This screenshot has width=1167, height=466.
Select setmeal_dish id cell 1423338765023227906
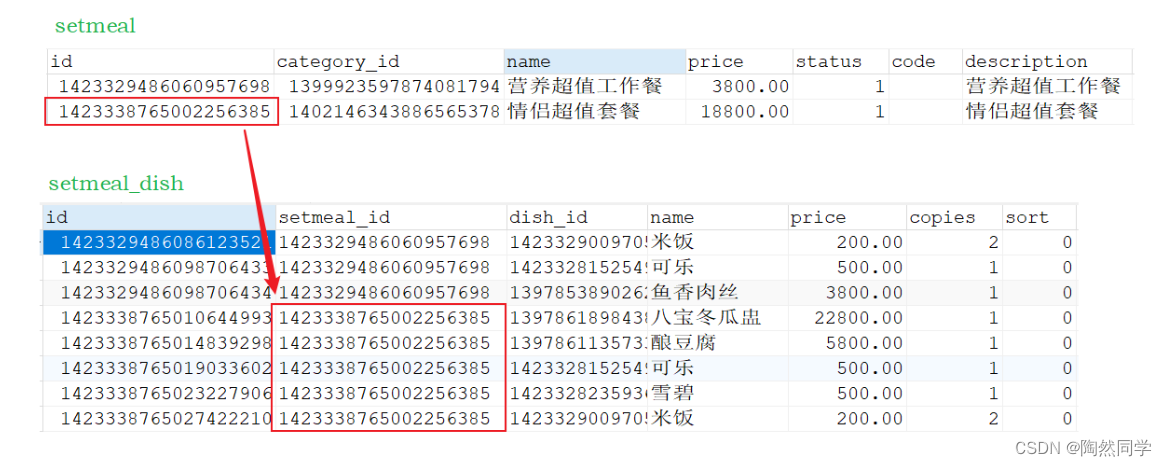(x=159, y=393)
